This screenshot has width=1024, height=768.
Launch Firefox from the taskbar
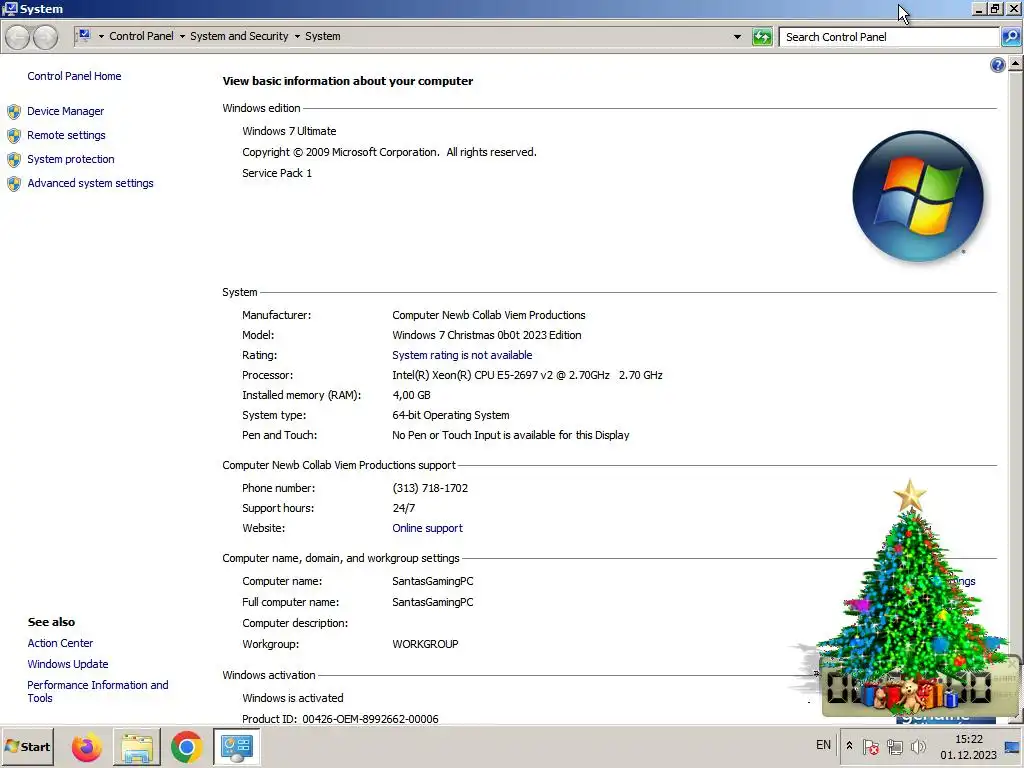(x=87, y=747)
